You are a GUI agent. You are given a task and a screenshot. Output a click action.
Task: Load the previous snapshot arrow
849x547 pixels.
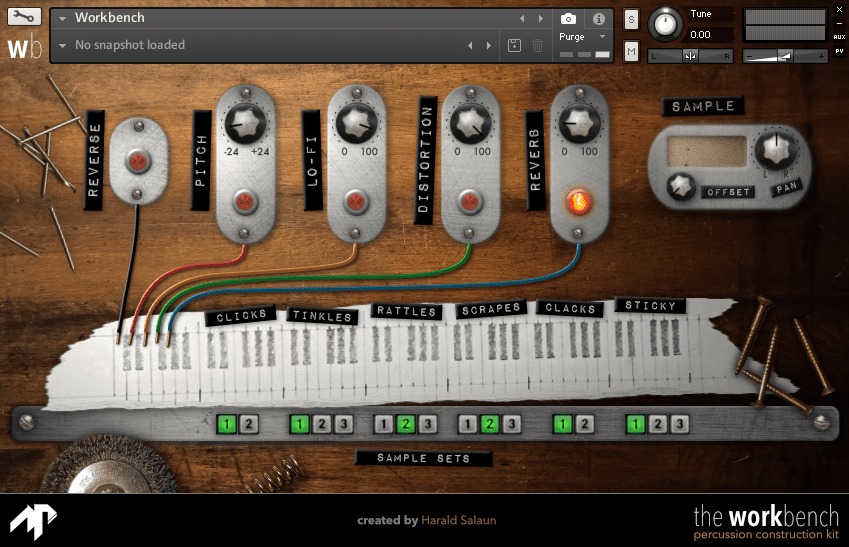pos(470,45)
